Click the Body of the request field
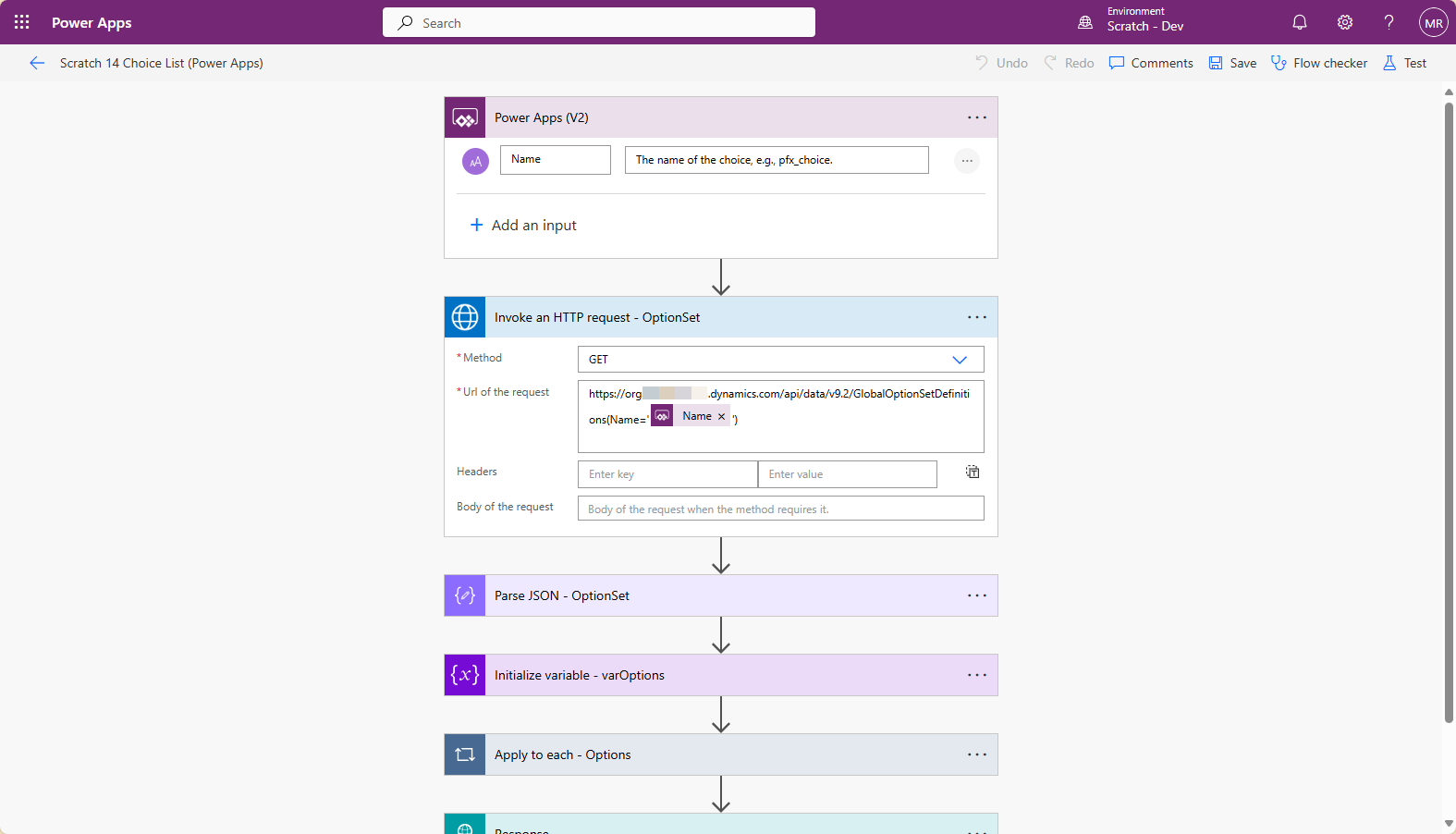The height and width of the screenshot is (834, 1456). pyautogui.click(x=780, y=509)
